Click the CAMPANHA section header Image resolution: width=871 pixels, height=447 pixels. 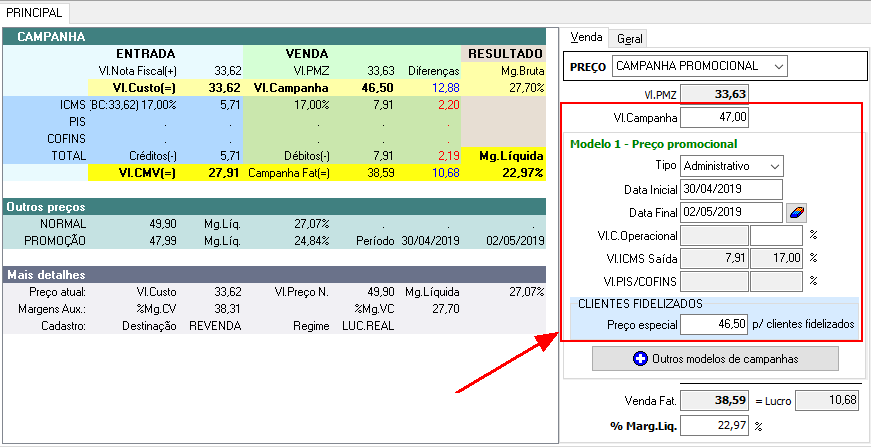274,37
